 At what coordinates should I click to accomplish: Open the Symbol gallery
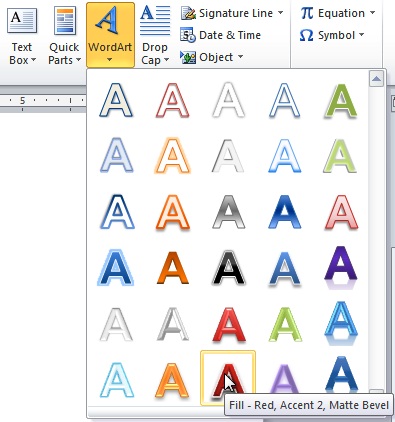pos(332,35)
